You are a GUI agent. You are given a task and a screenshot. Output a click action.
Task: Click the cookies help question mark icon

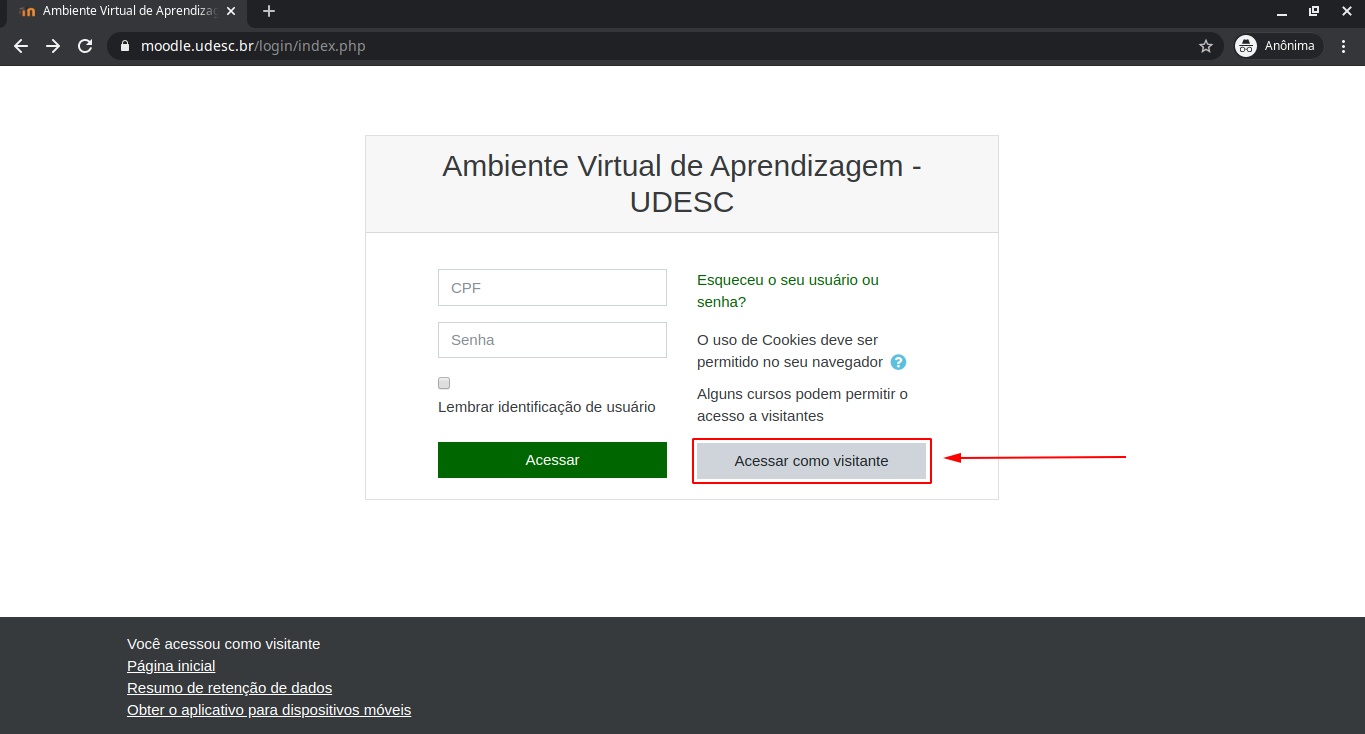(x=898, y=362)
